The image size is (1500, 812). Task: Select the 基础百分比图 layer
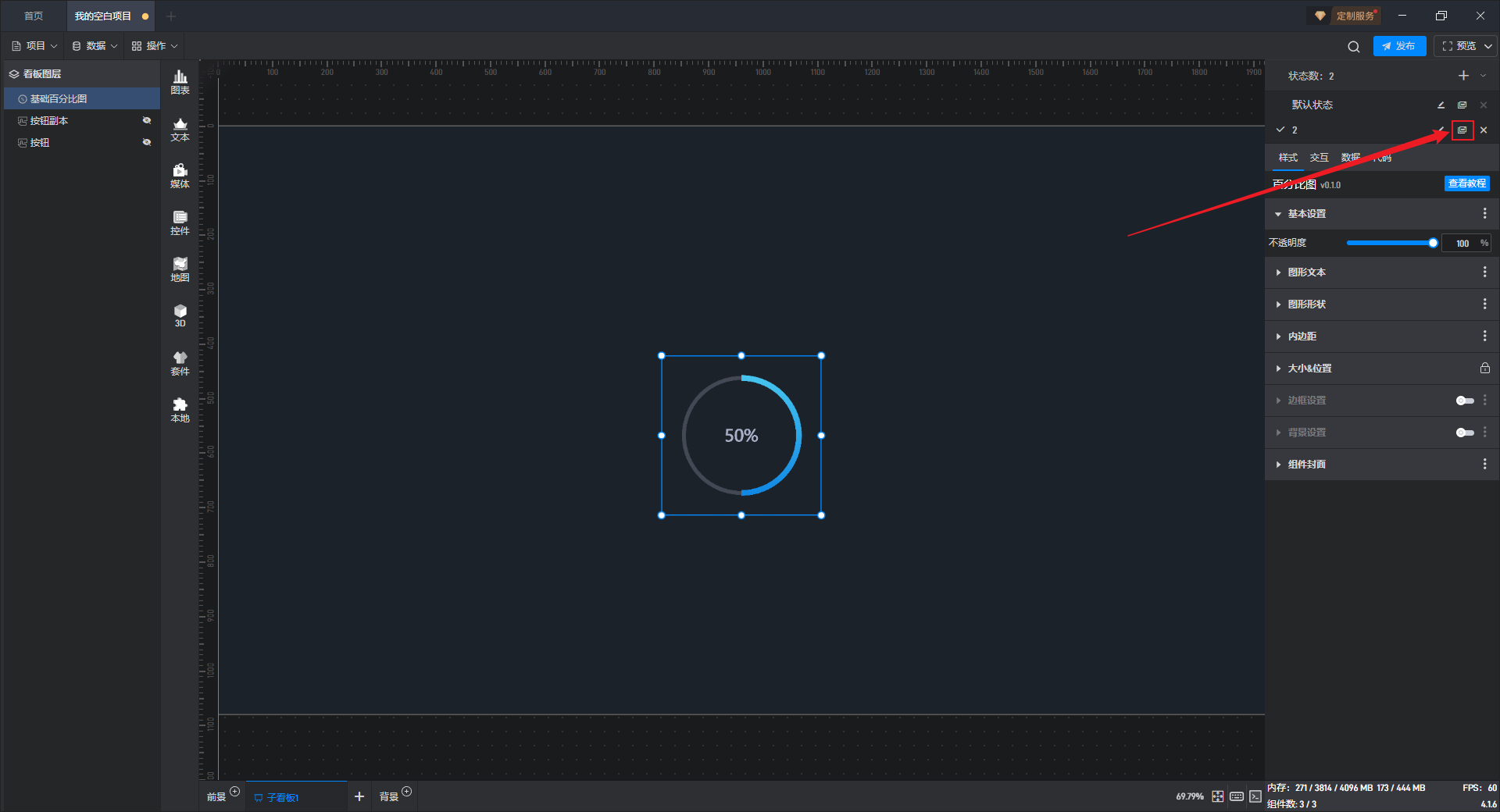tap(82, 98)
